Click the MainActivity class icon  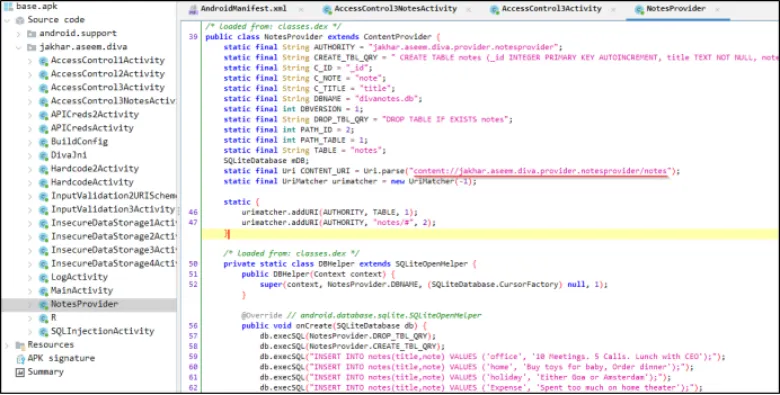tap(43, 291)
